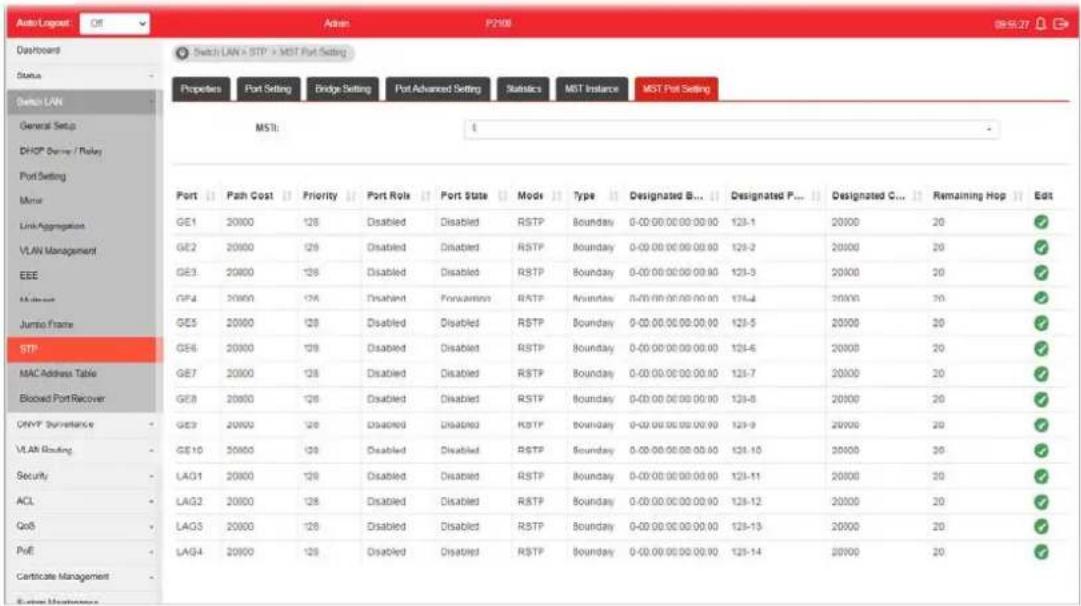Switch to the Bridge Setting tab

point(343,89)
